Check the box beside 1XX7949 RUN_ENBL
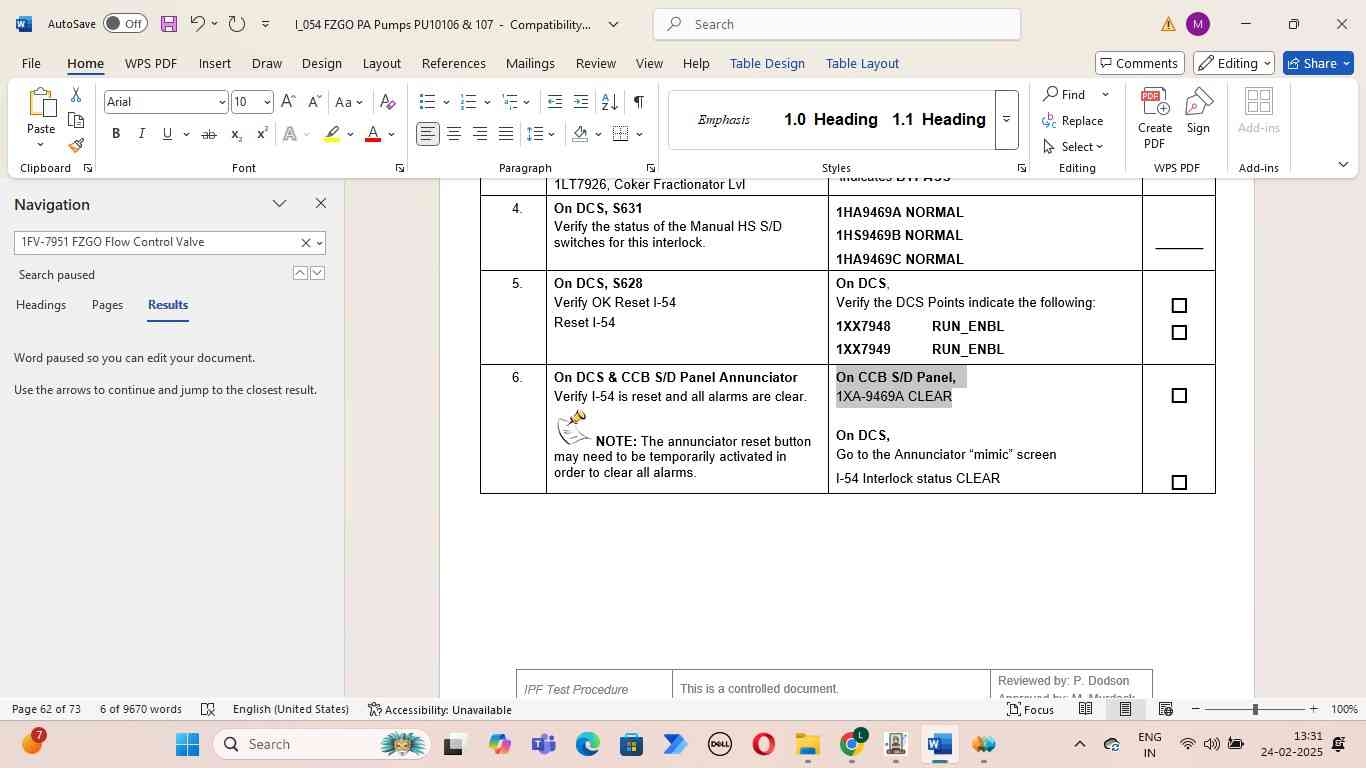The width and height of the screenshot is (1366, 768). click(x=1179, y=333)
